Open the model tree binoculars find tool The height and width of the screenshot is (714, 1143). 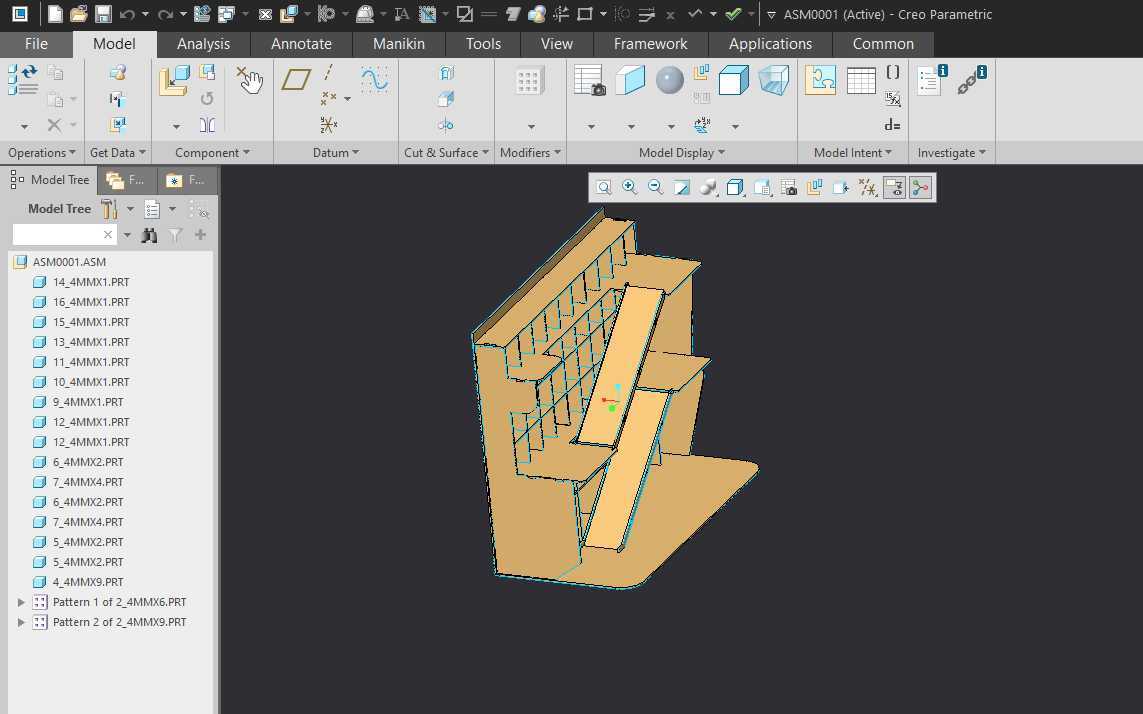tap(149, 235)
